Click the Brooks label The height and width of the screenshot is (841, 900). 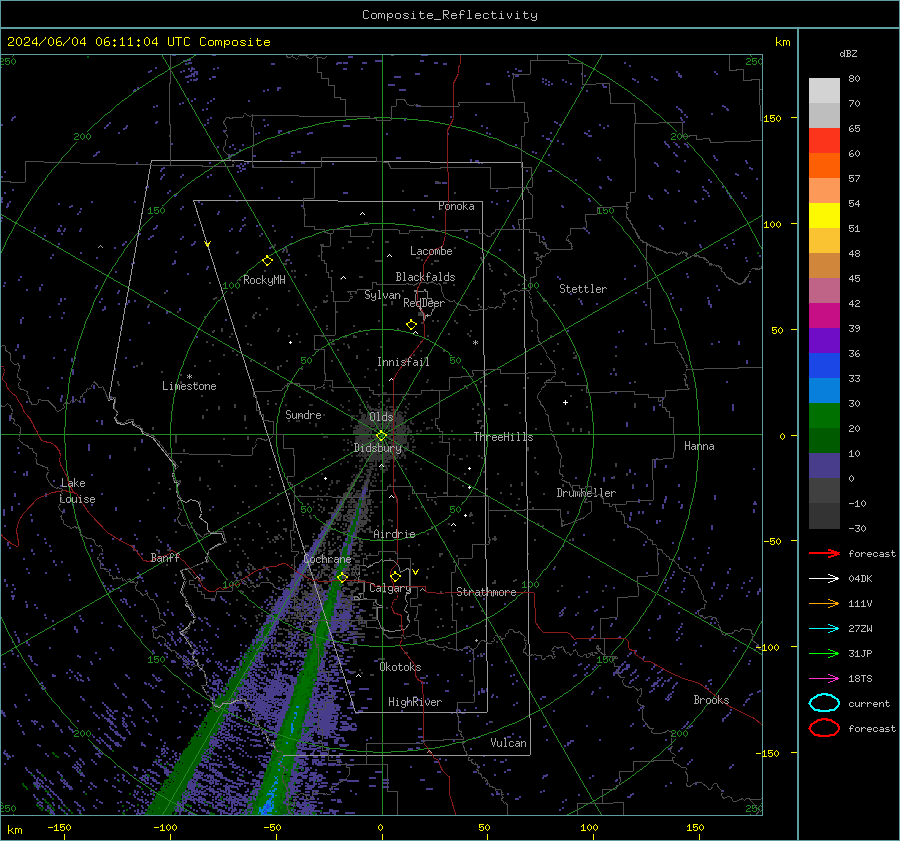point(711,700)
